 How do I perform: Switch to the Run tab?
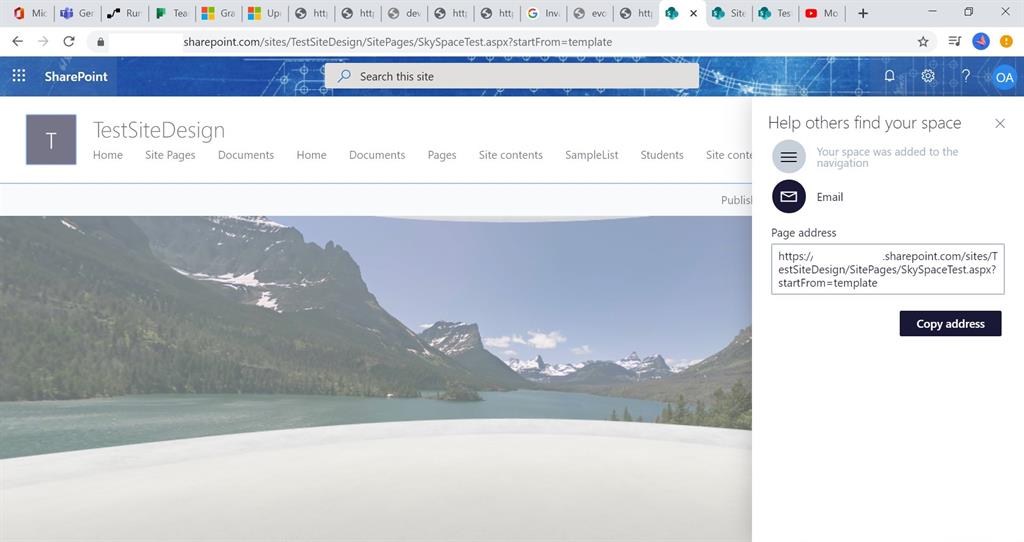coord(124,13)
